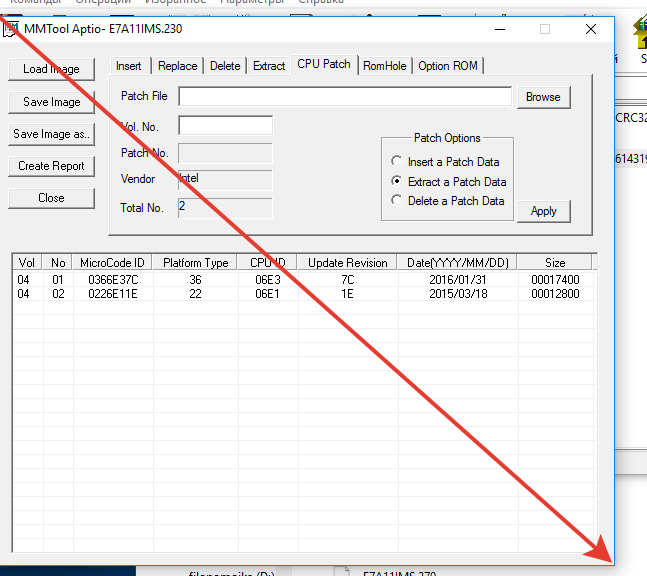Switch to the Replace tab
Screen dimensions: 647x576
[177, 66]
